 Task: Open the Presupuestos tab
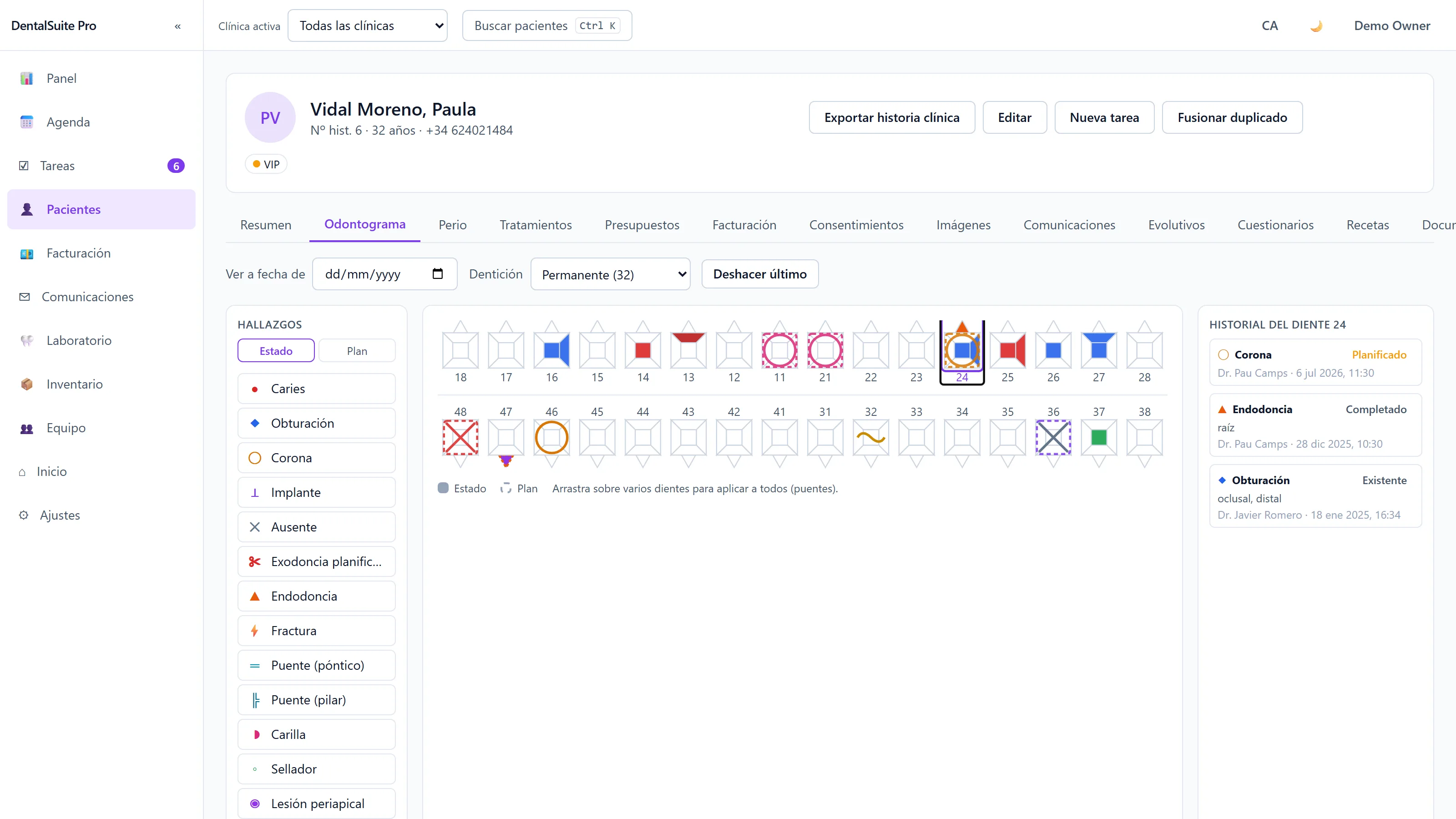[642, 225]
